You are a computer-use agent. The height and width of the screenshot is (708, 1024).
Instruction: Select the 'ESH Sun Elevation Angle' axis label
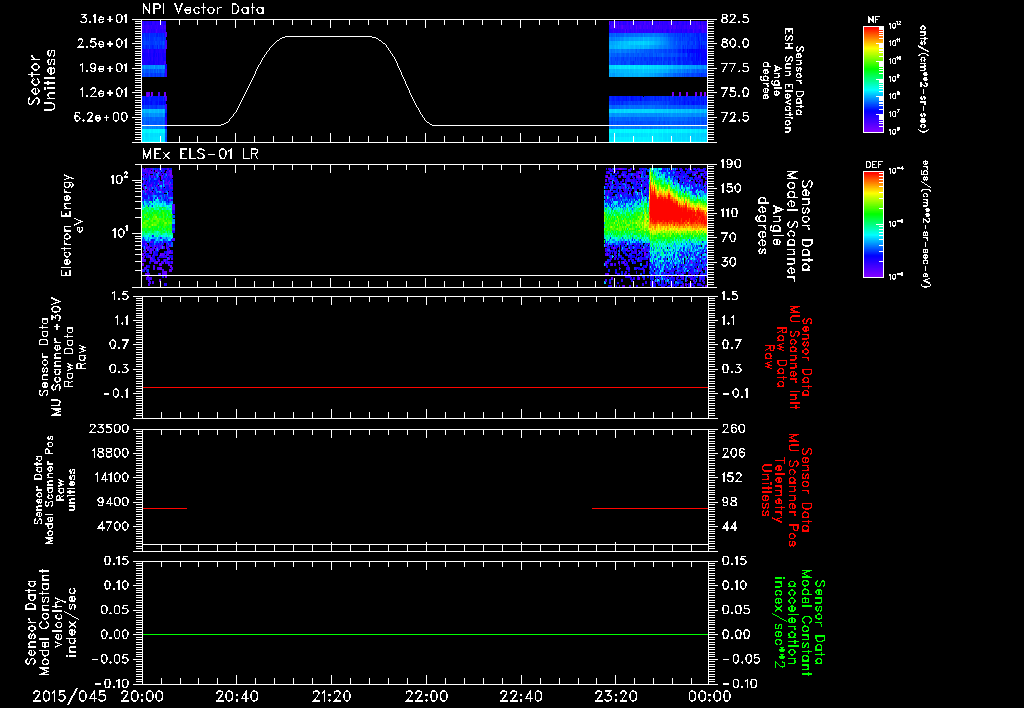780,80
